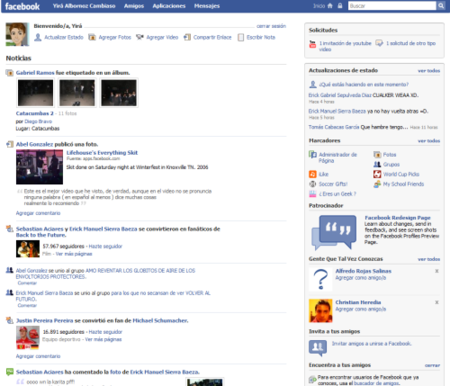This screenshot has height=386, width=450.
Task: Click the Agregar Fotos photo icon
Action: (x=92, y=37)
